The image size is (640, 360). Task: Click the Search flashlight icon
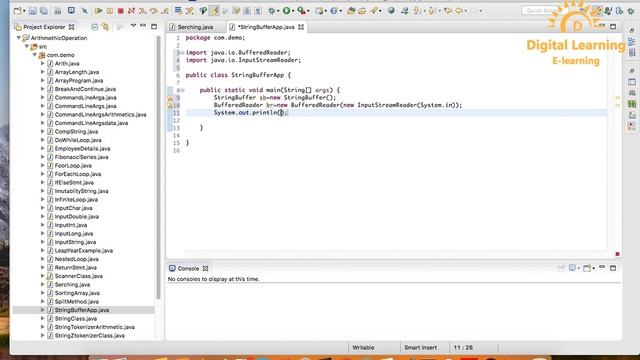point(373,11)
